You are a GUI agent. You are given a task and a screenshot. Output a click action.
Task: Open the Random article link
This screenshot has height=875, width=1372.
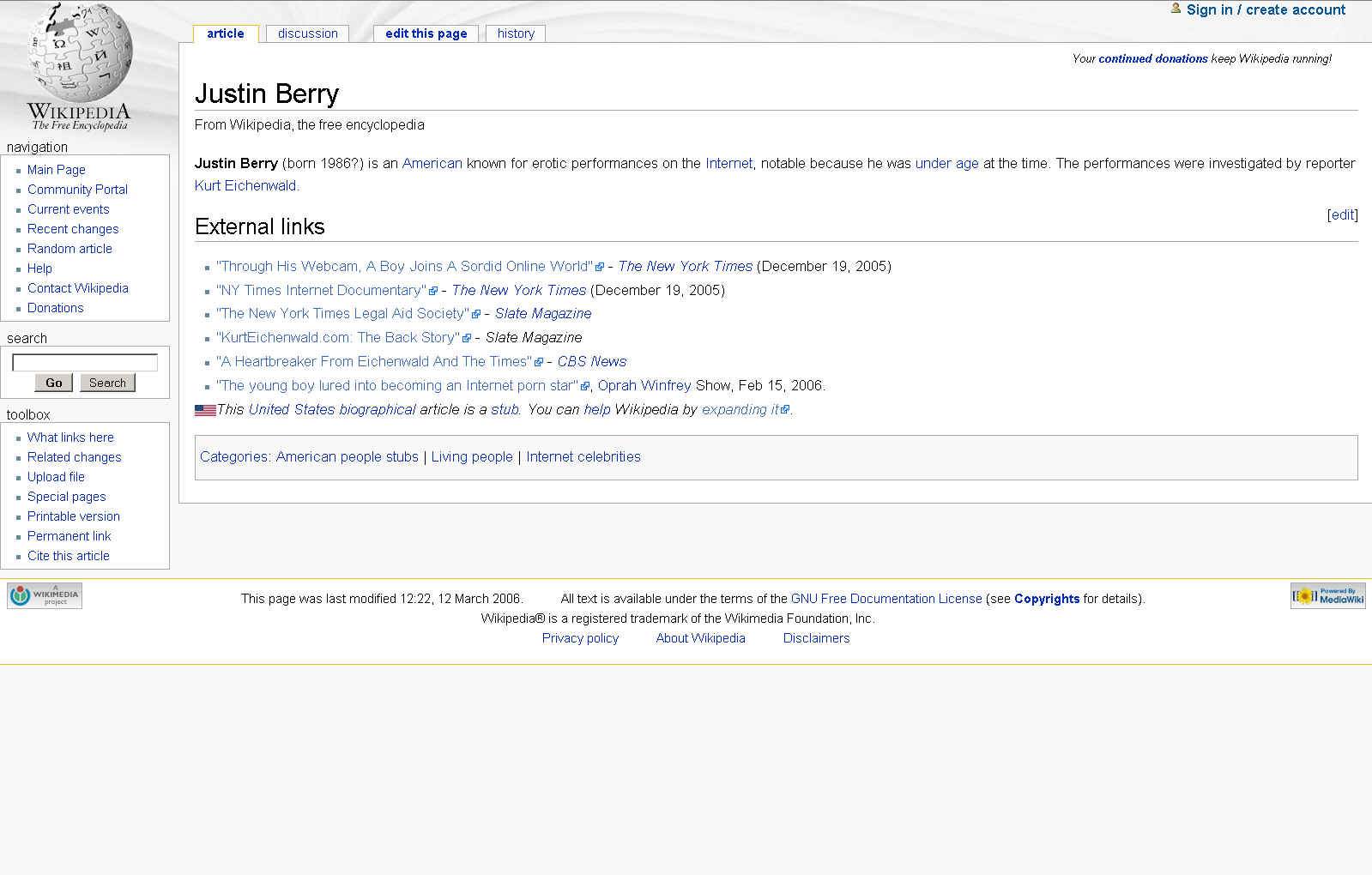(70, 249)
